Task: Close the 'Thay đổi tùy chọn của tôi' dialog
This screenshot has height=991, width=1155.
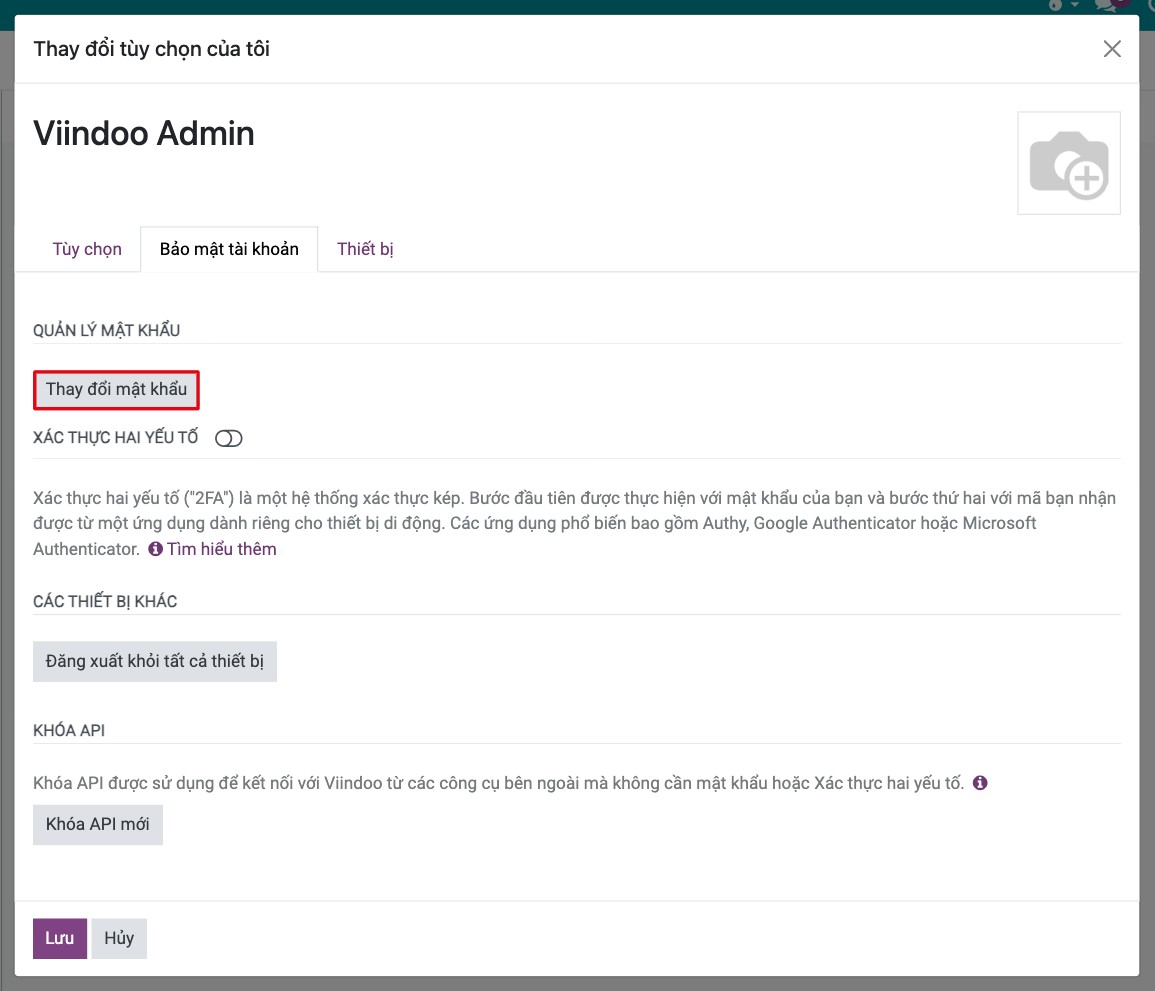Action: pos(1112,49)
